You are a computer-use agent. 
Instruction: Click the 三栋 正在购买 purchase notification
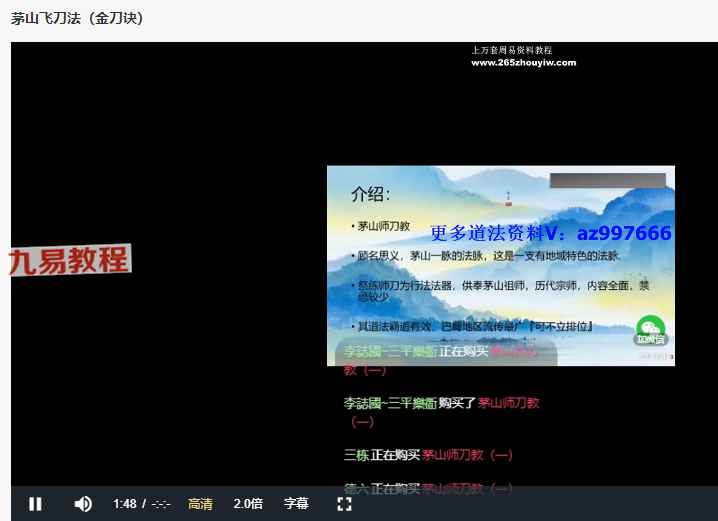coord(428,455)
